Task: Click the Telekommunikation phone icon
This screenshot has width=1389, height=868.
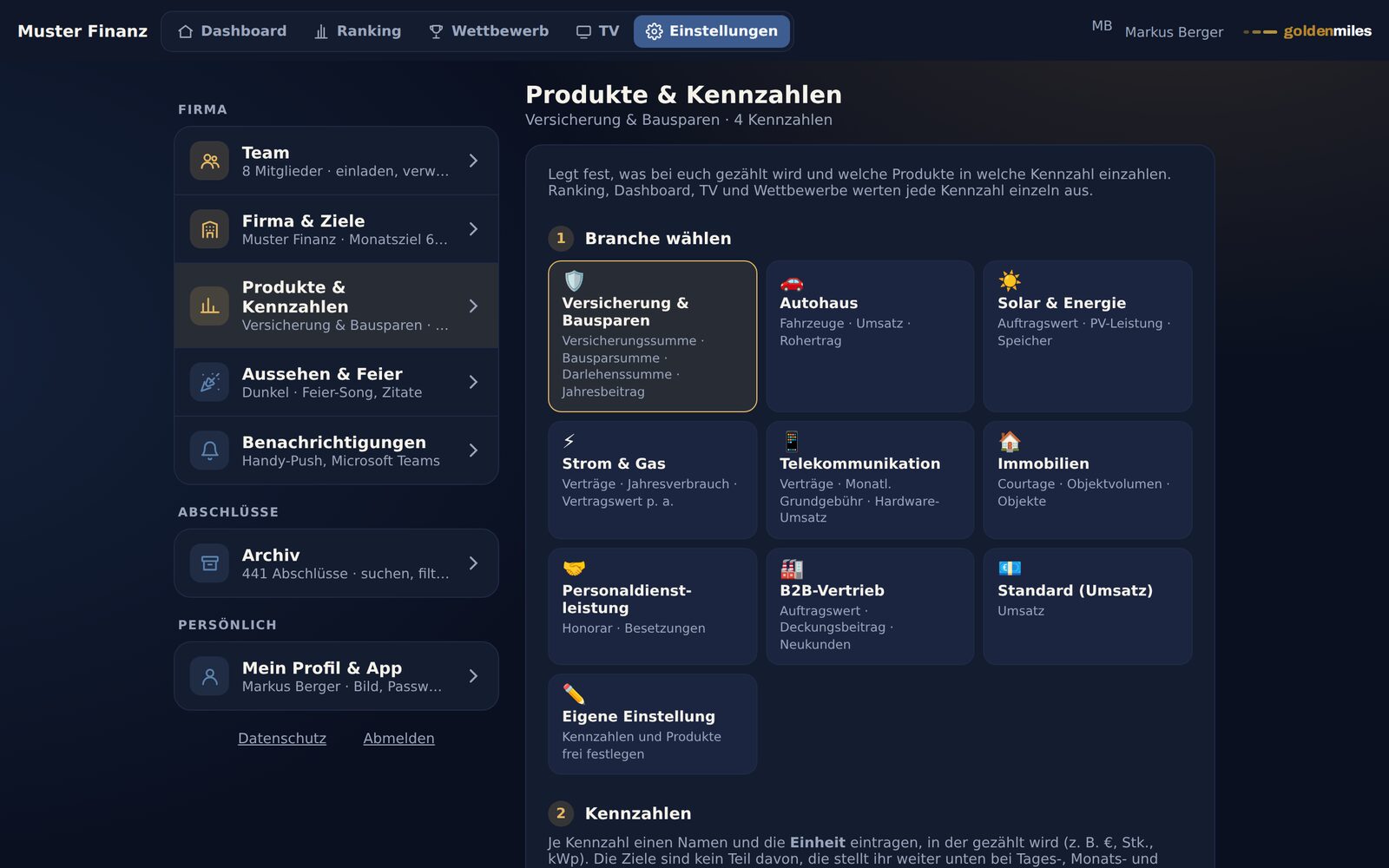Action: click(x=791, y=441)
